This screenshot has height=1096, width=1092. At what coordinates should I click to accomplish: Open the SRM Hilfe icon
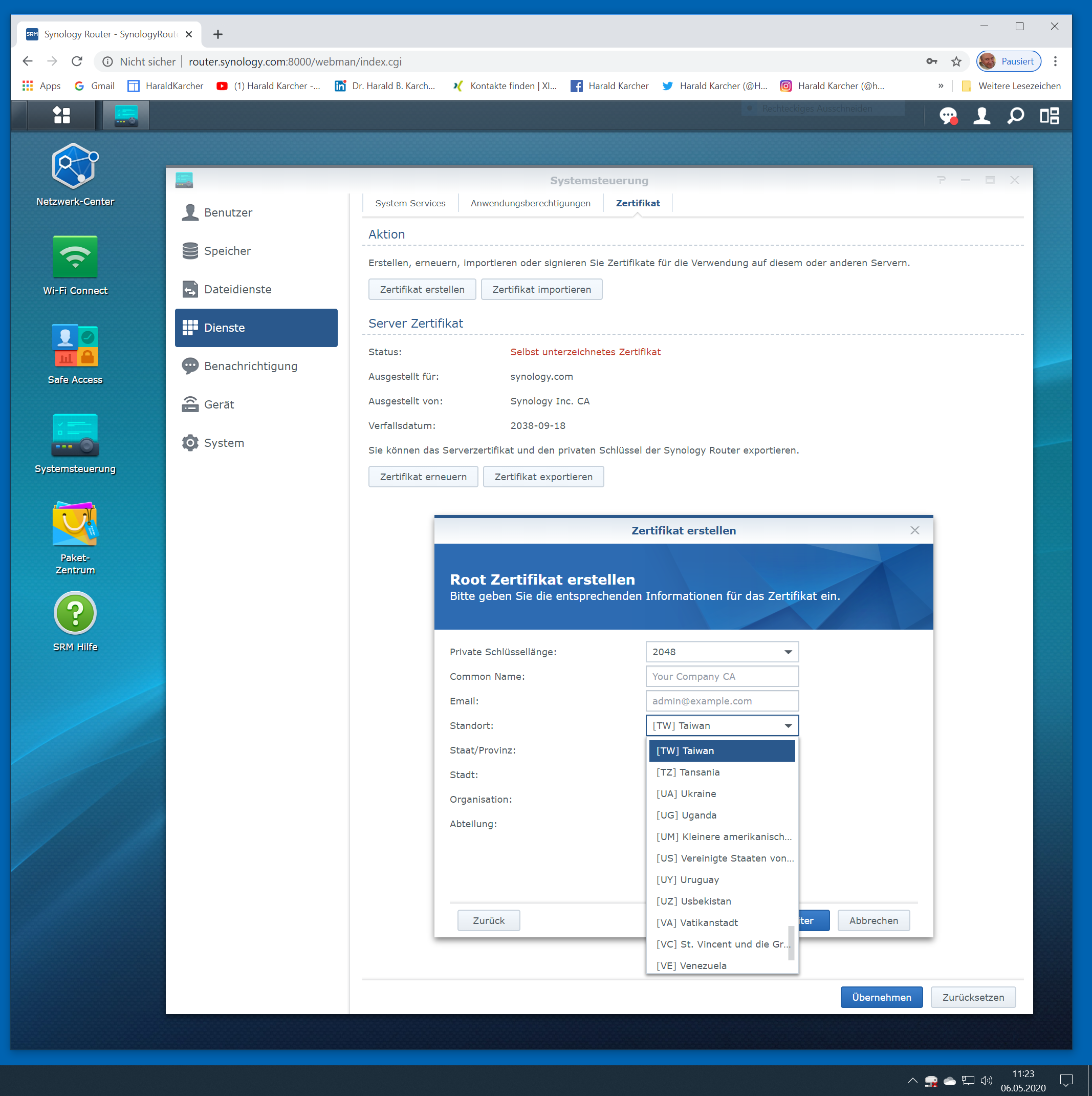pos(75,613)
